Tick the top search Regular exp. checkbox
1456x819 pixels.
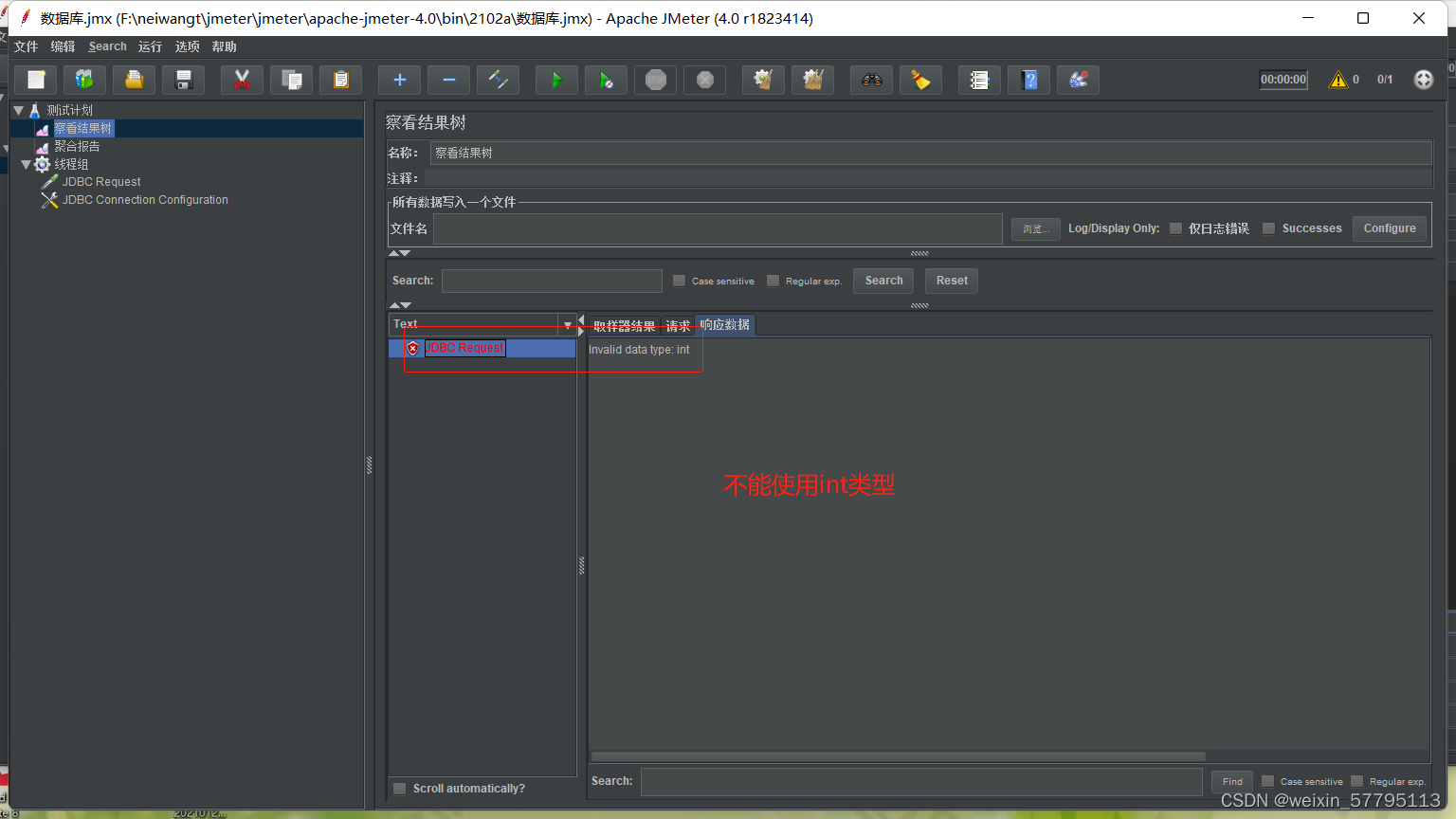point(773,281)
